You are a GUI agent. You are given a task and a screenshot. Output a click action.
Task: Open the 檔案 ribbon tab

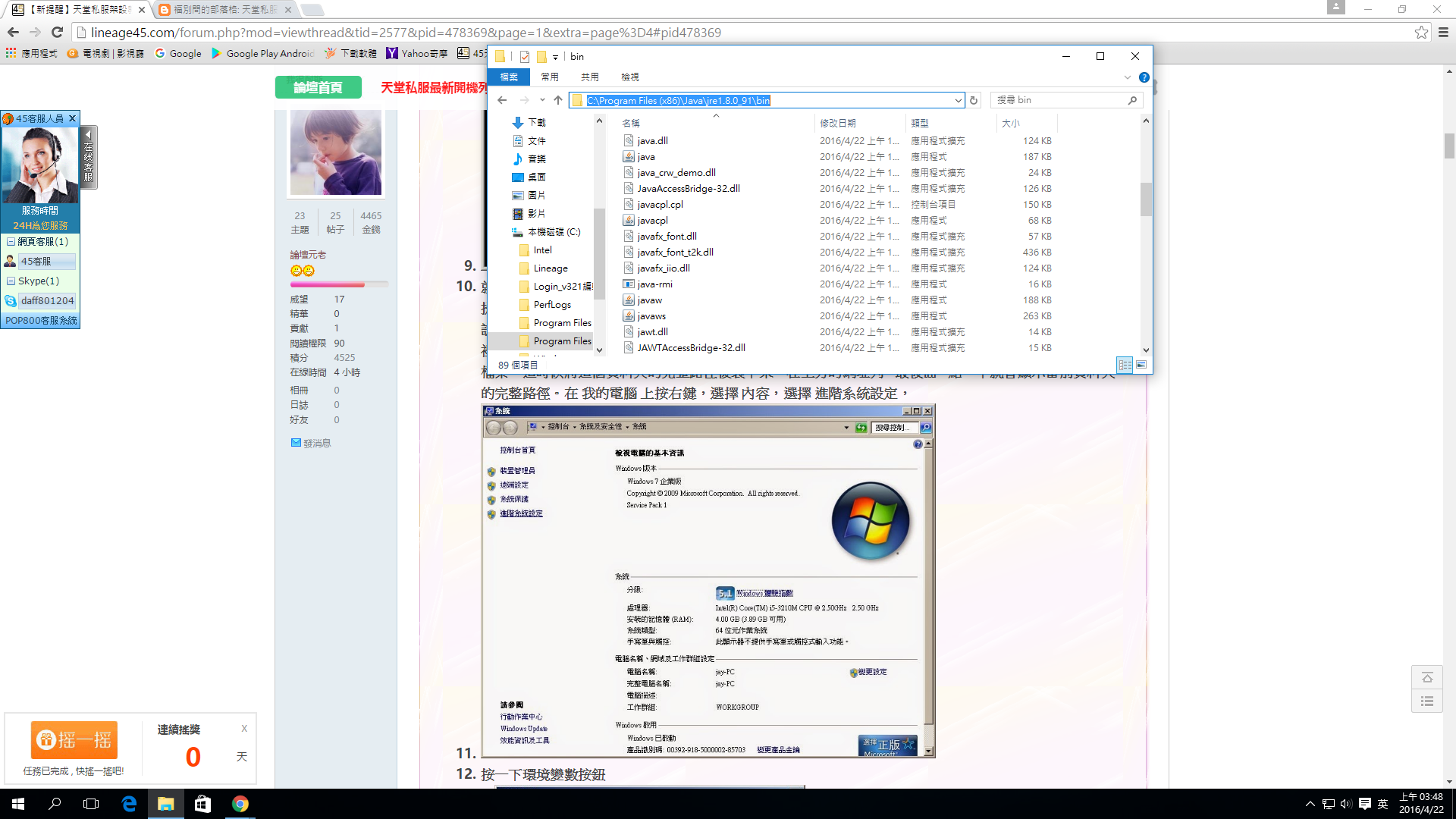[x=509, y=77]
